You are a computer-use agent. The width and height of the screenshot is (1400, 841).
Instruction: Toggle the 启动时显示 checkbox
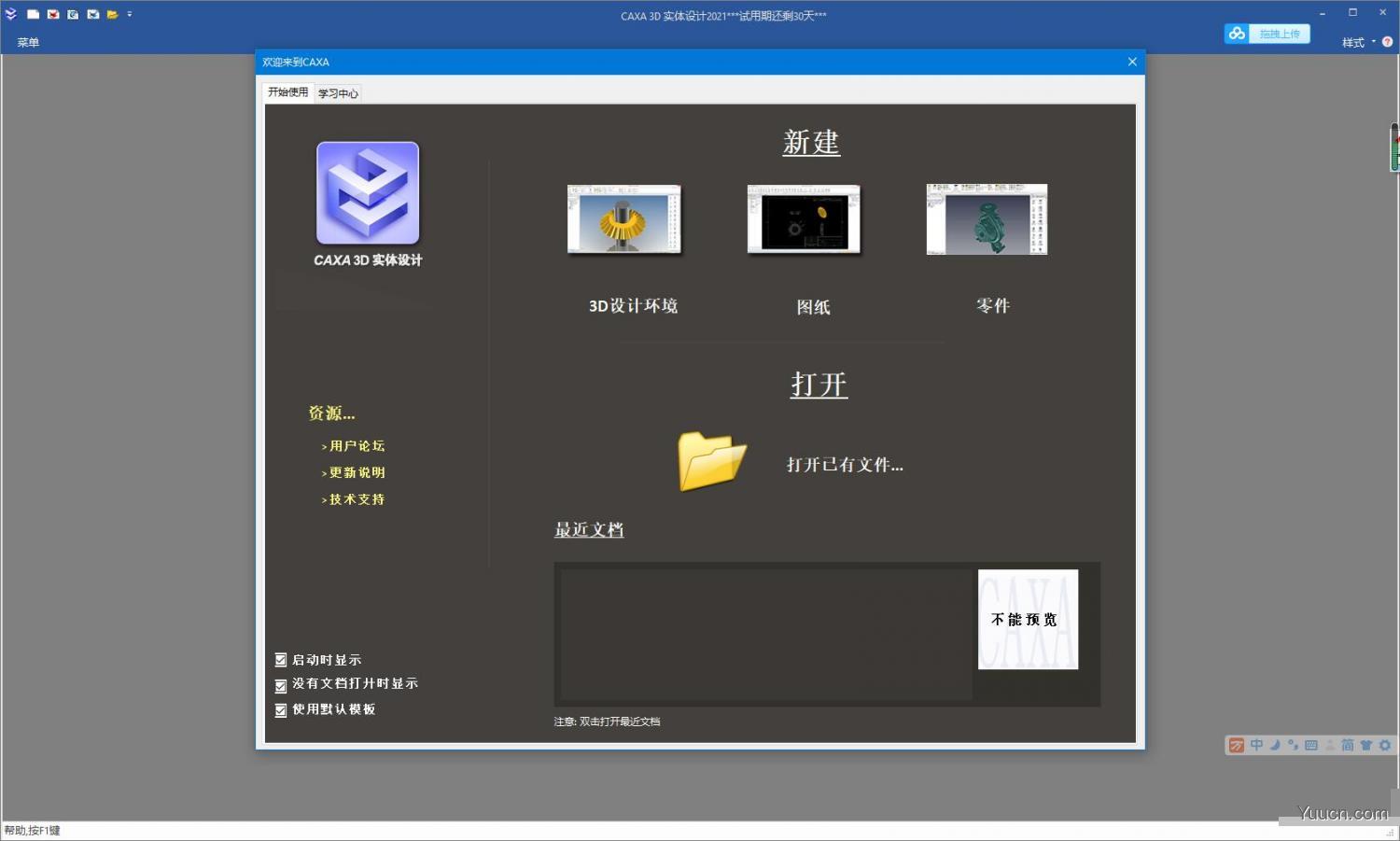click(x=281, y=660)
